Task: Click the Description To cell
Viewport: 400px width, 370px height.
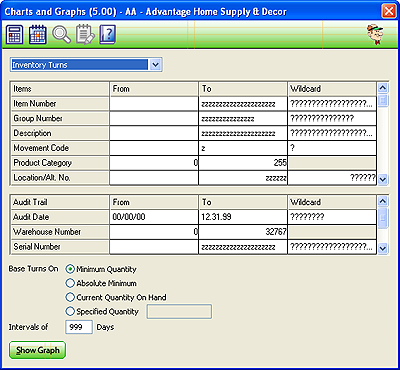Action: (243, 133)
